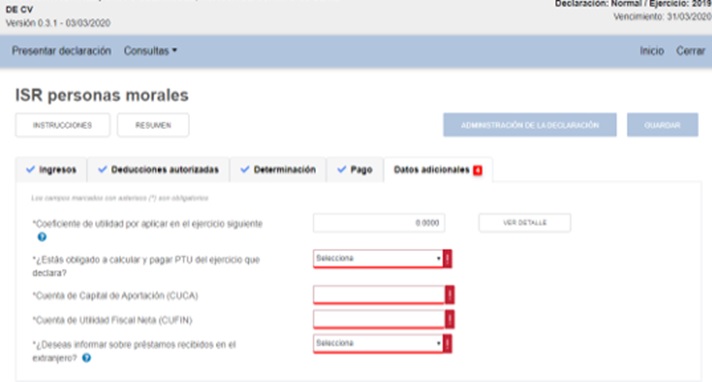Screen dimensions: 712x382
Task: Switch to the Ingresos tab
Action: tap(51, 170)
